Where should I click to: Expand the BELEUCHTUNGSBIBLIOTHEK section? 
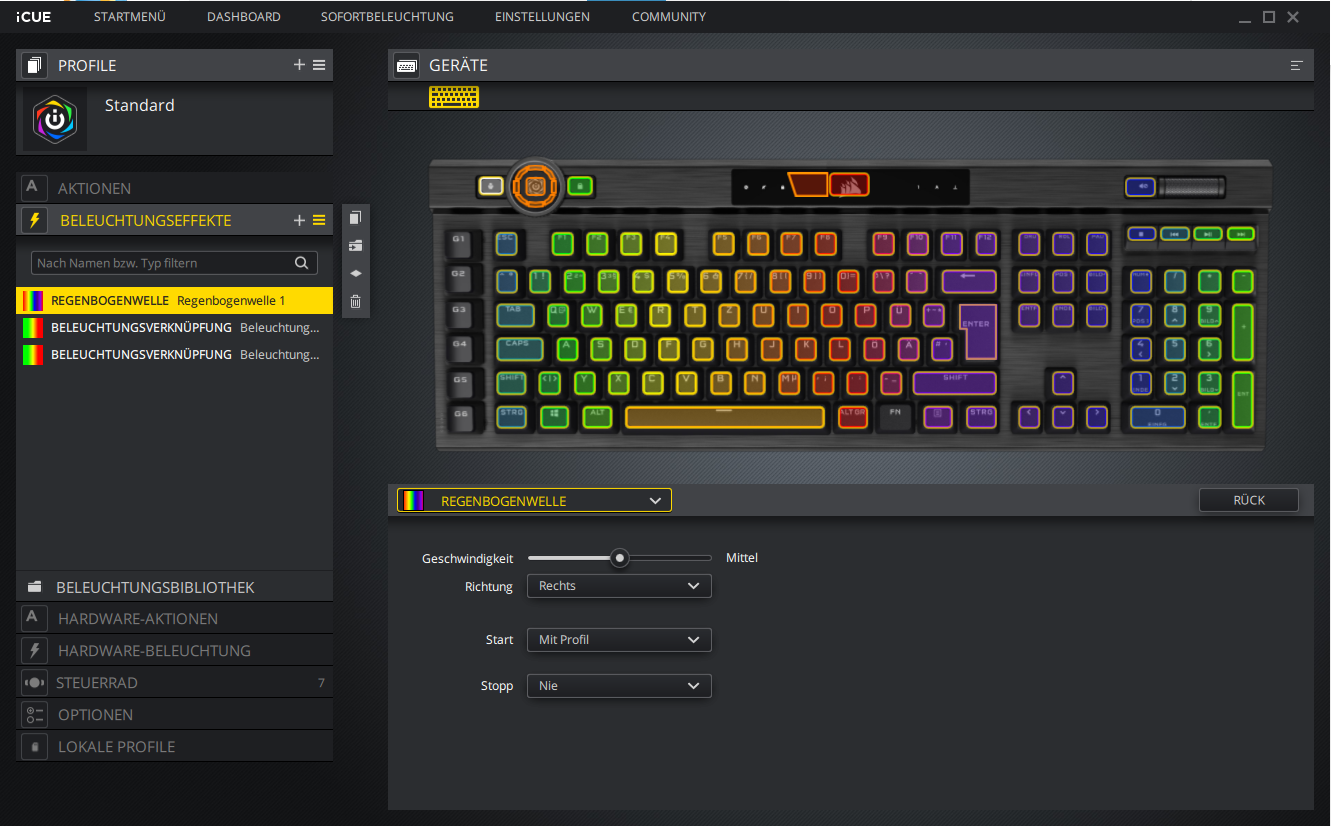[174, 587]
